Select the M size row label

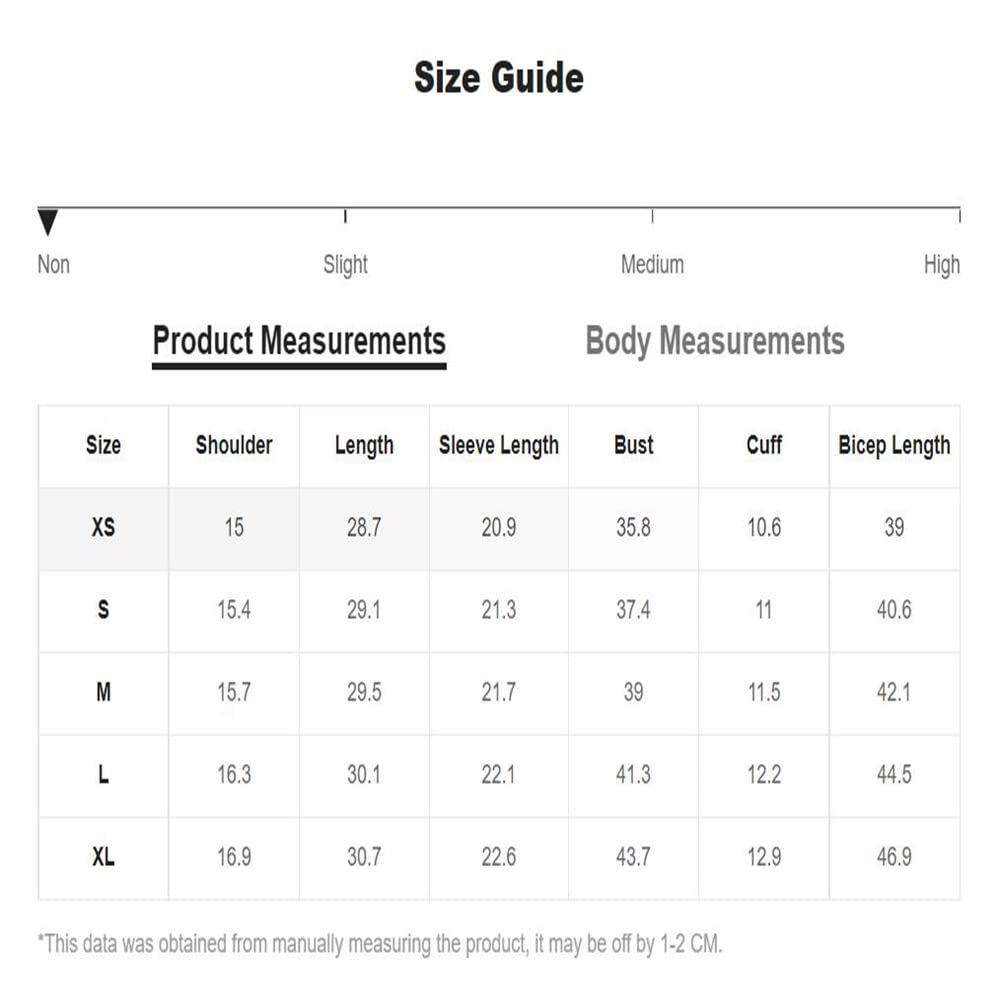coord(103,692)
